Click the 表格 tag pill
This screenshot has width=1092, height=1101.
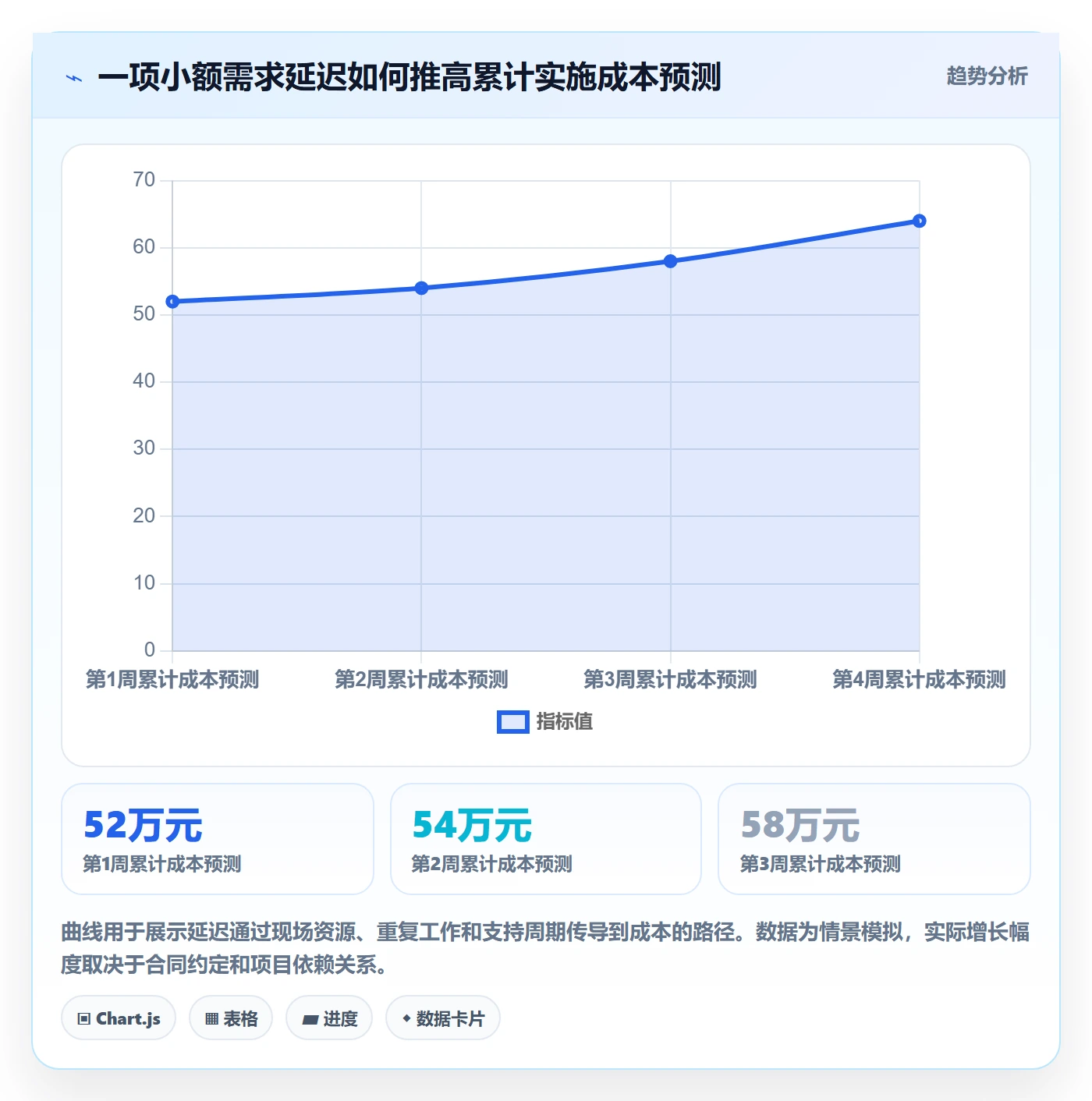point(231,1018)
